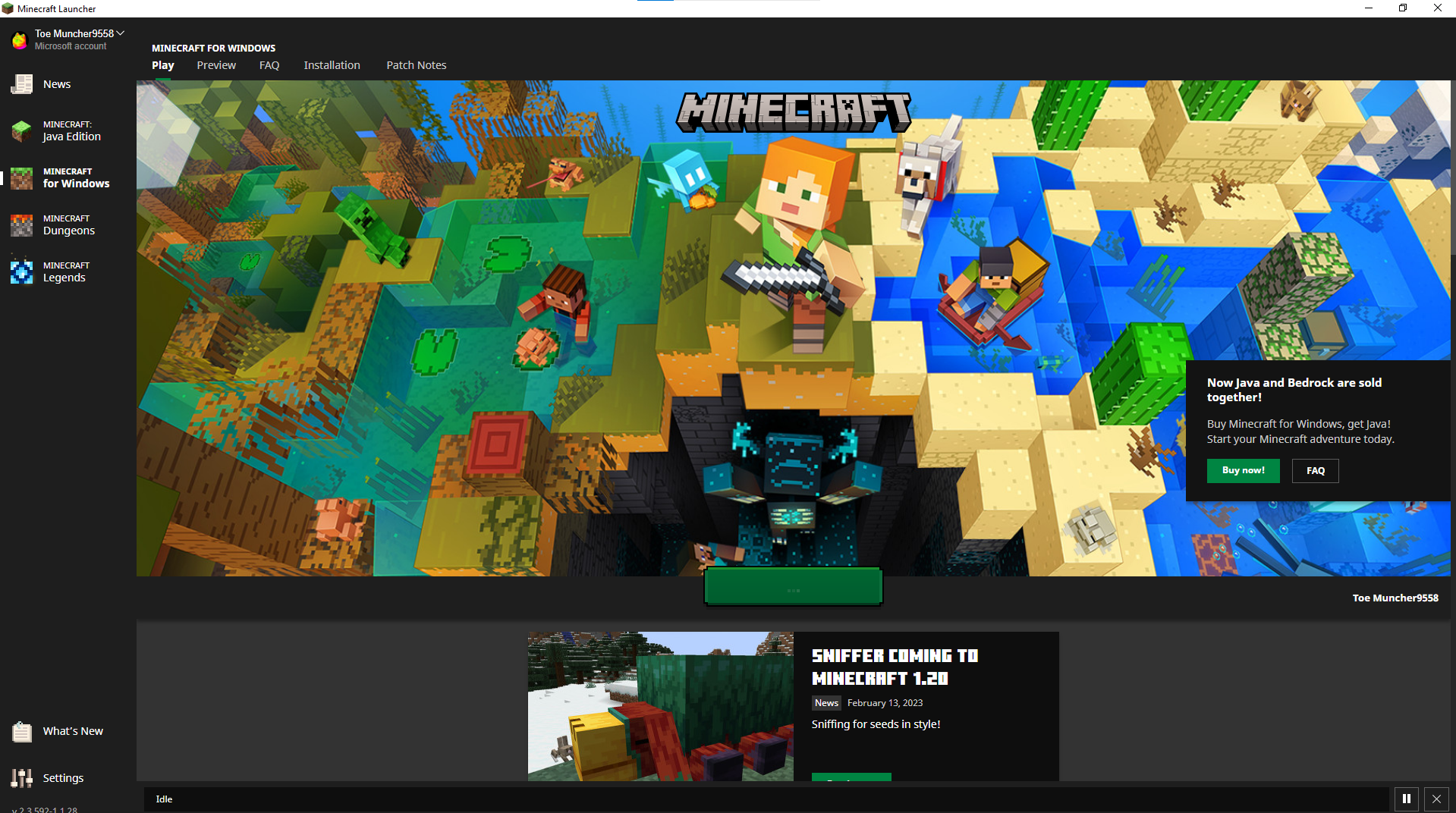1456x813 pixels.
Task: Restore down the Minecraft Launcher window
Action: tap(1403, 8)
